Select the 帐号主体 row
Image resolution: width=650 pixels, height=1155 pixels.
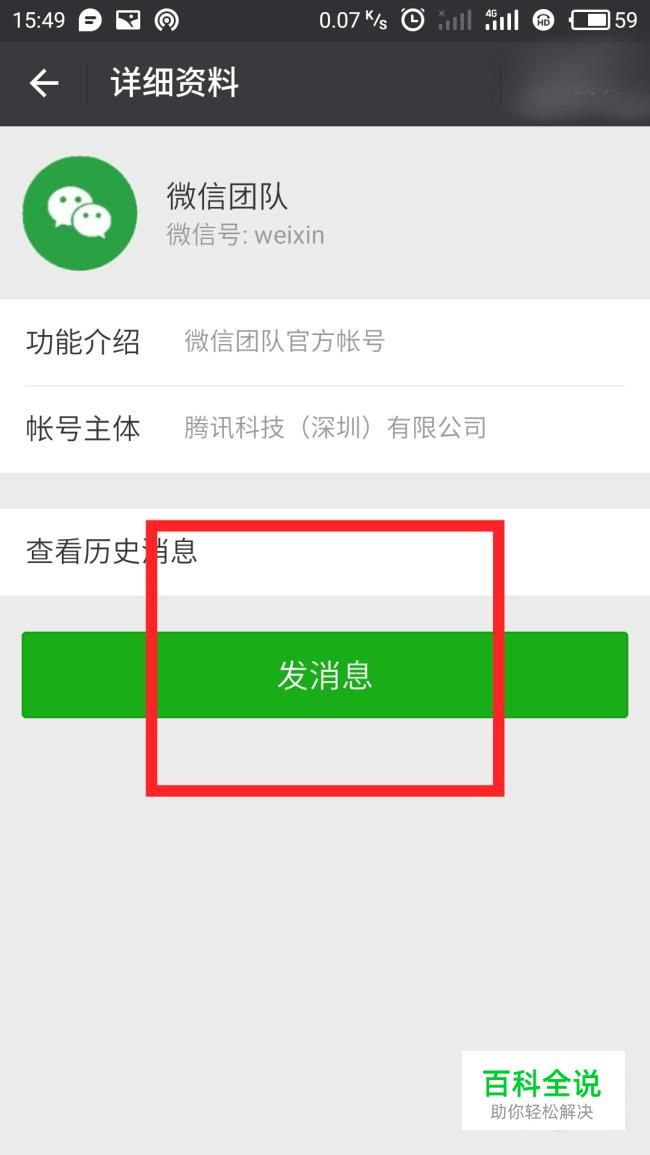(x=325, y=429)
